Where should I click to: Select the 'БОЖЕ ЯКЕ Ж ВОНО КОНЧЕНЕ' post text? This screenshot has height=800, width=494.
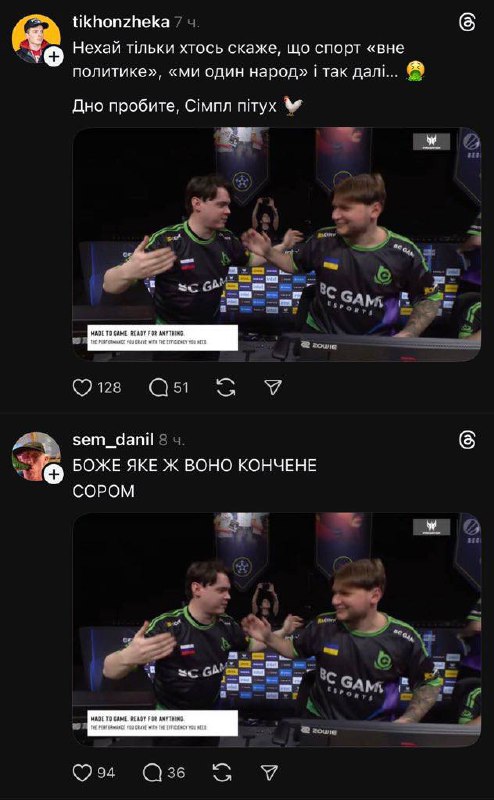194,465
